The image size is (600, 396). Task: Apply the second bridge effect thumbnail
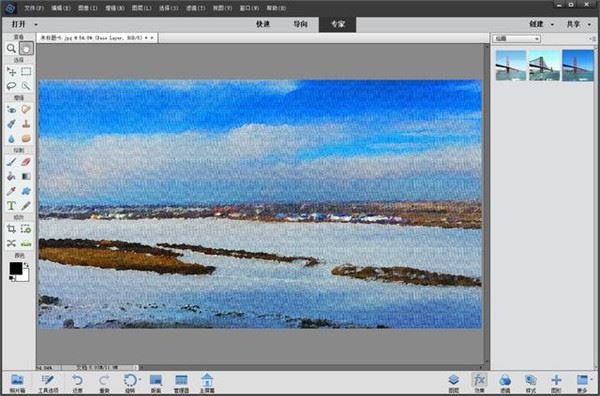[544, 65]
